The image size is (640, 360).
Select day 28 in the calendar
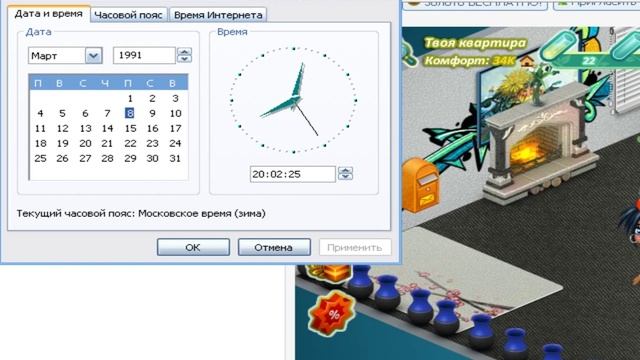tap(107, 158)
